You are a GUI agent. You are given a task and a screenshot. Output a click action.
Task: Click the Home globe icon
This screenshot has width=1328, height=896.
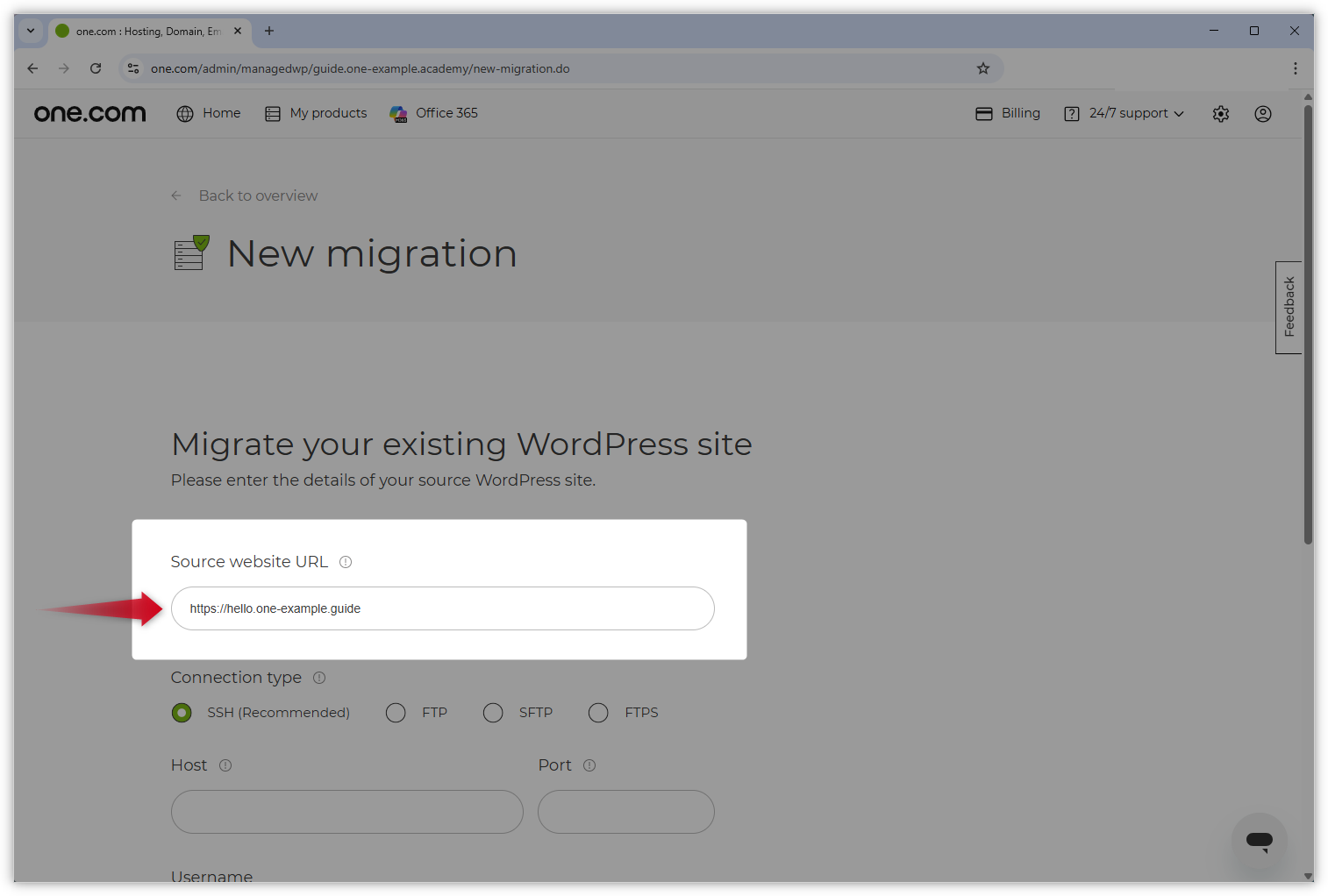click(185, 114)
